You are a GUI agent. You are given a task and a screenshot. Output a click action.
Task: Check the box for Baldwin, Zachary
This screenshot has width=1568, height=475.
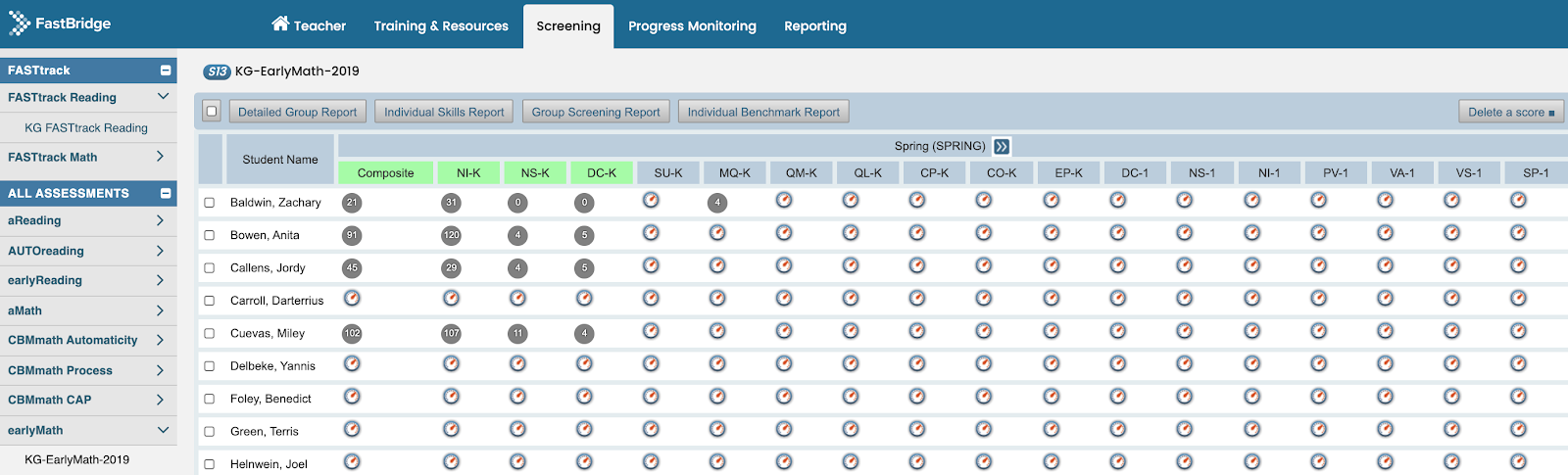[x=209, y=203]
